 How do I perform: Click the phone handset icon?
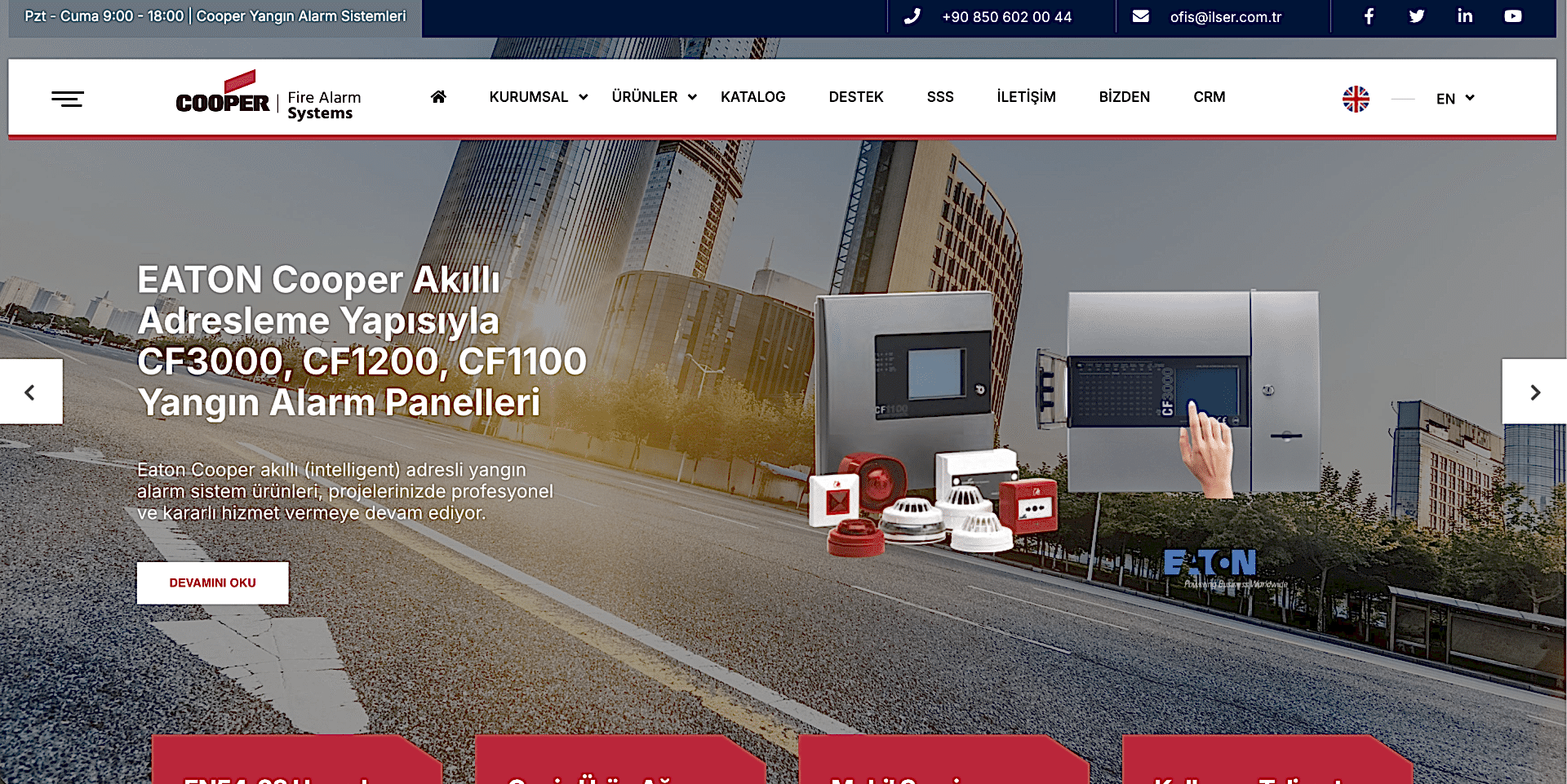coord(912,16)
